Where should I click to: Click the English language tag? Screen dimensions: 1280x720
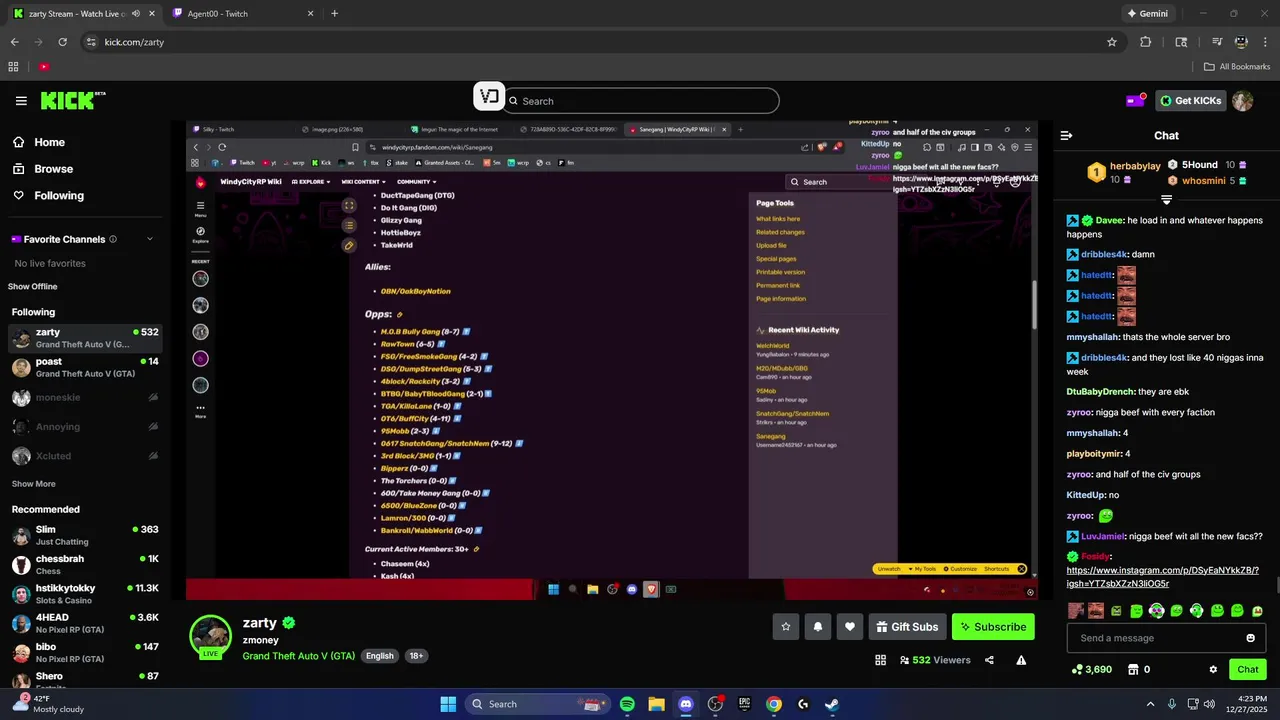[x=380, y=656]
